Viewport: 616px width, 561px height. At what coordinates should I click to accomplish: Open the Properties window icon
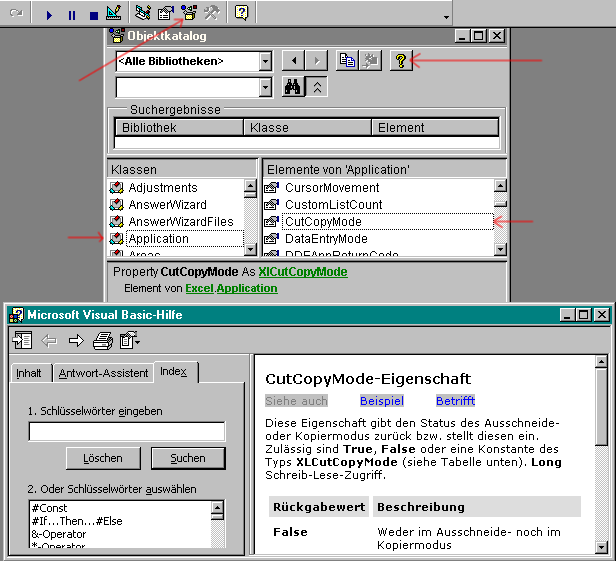coord(165,13)
